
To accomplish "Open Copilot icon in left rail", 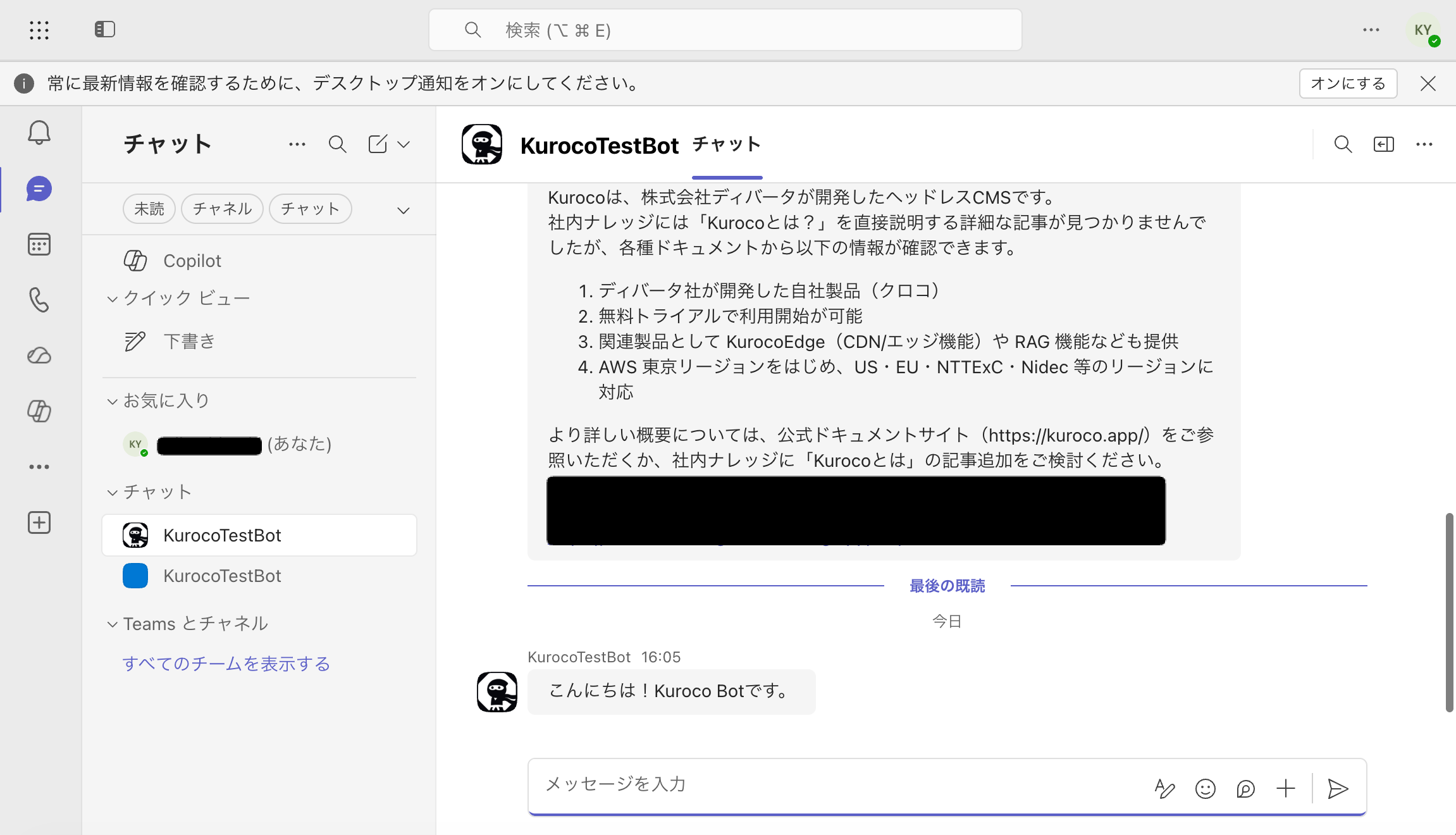I will click(x=39, y=411).
